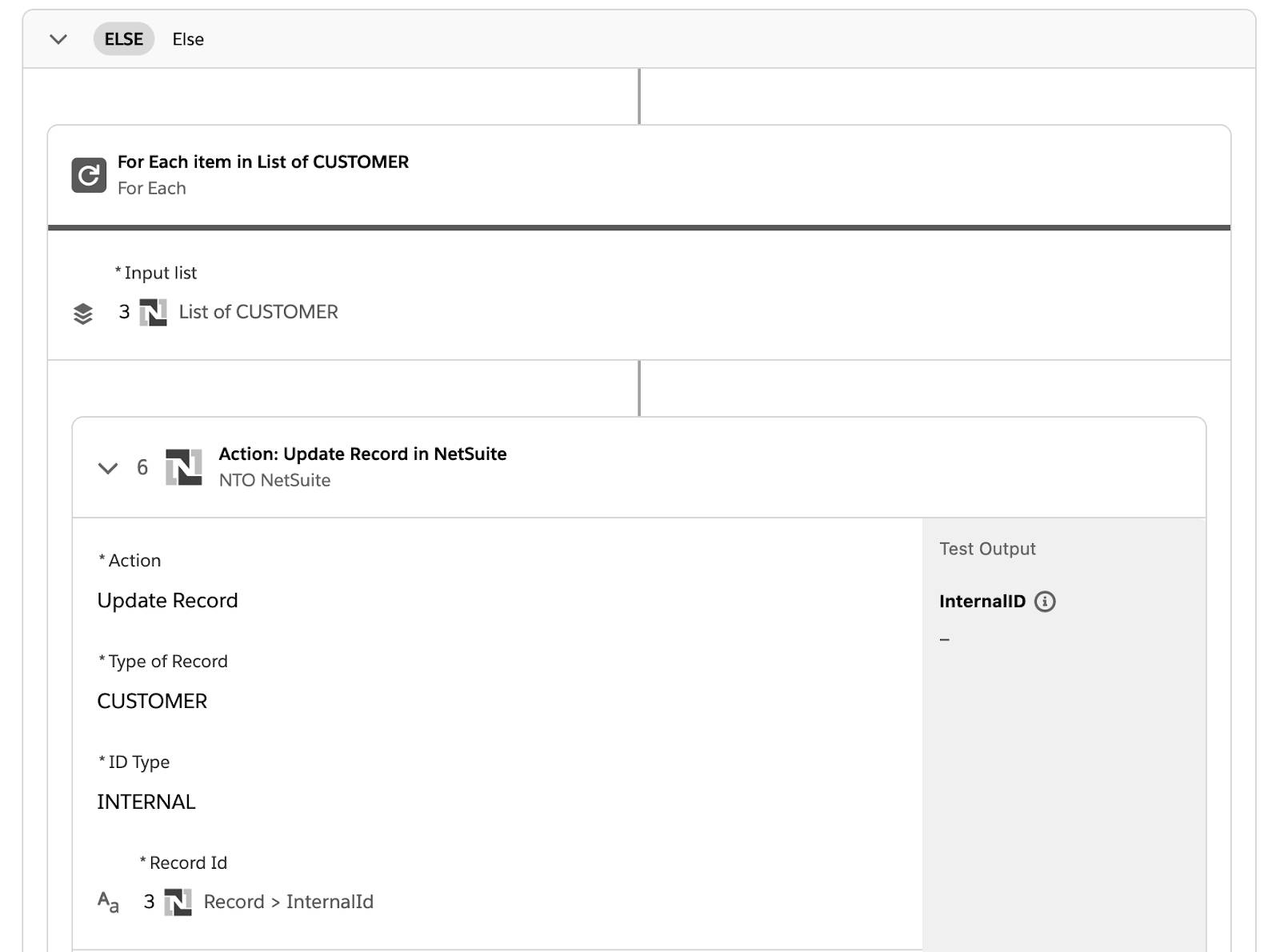Select the List of CUSTOMER input value
Image resolution: width=1280 pixels, height=952 pixels.
pos(258,312)
